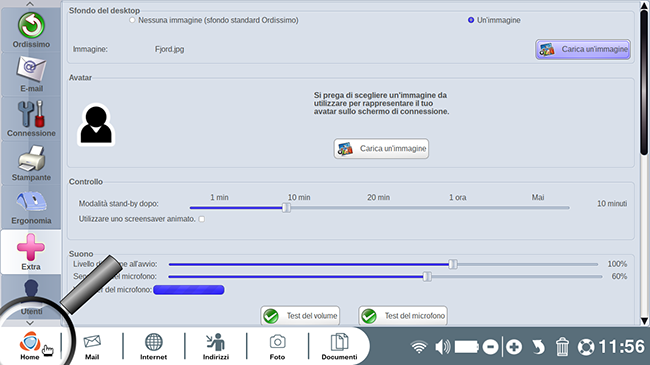Click the stand-by slider handle at 10 min
Viewport: 650px width, 365px height.
click(286, 207)
